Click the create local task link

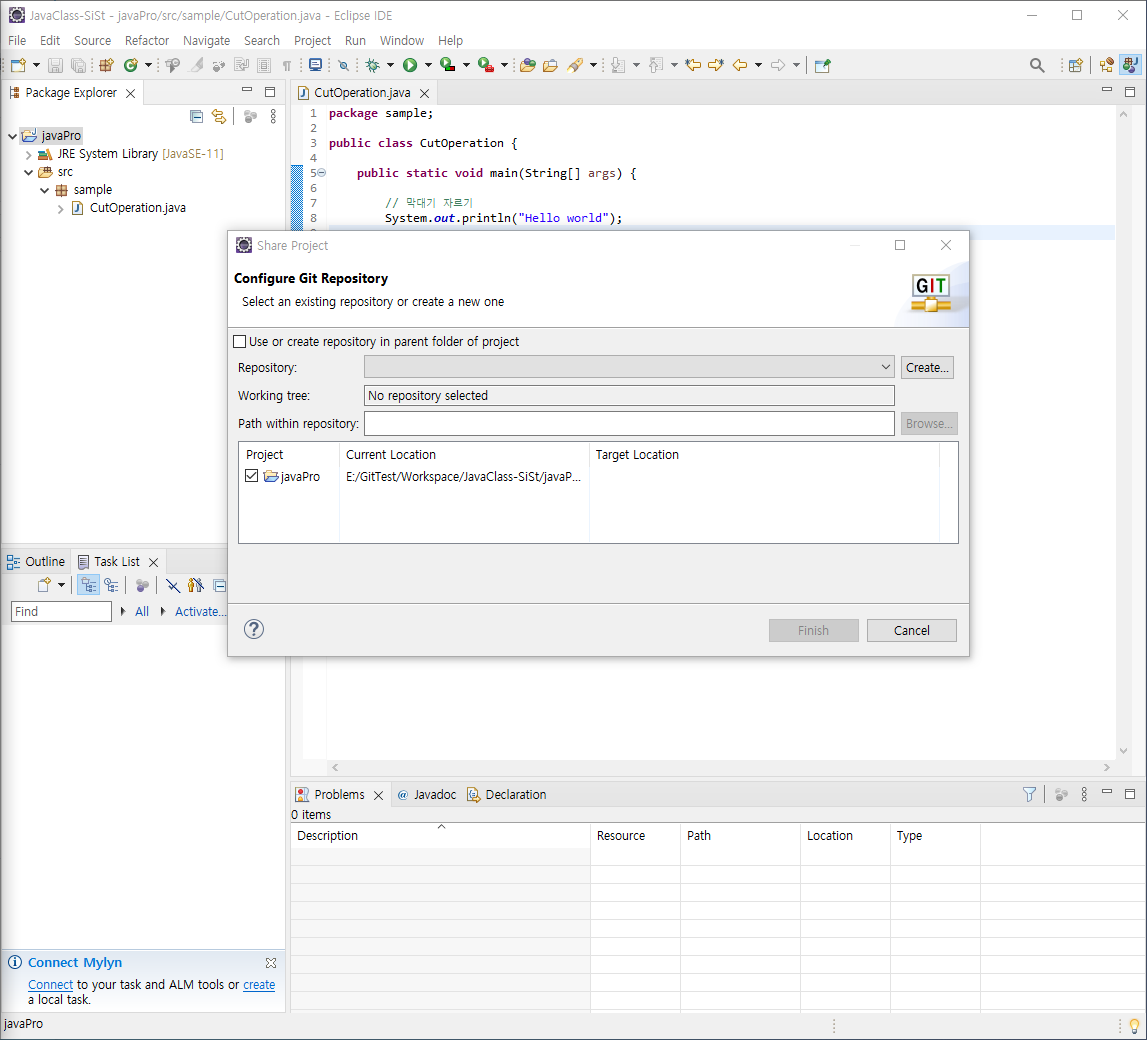pos(259,984)
